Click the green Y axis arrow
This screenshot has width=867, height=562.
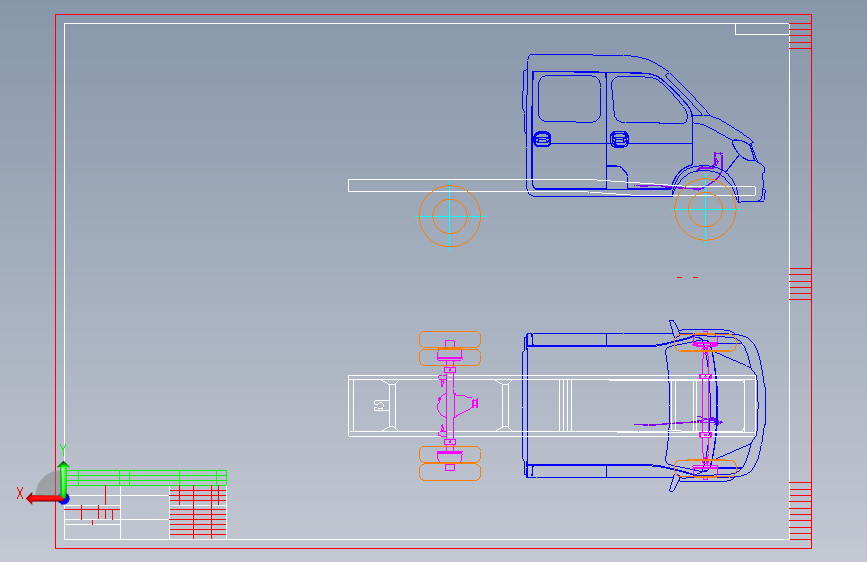pos(64,478)
